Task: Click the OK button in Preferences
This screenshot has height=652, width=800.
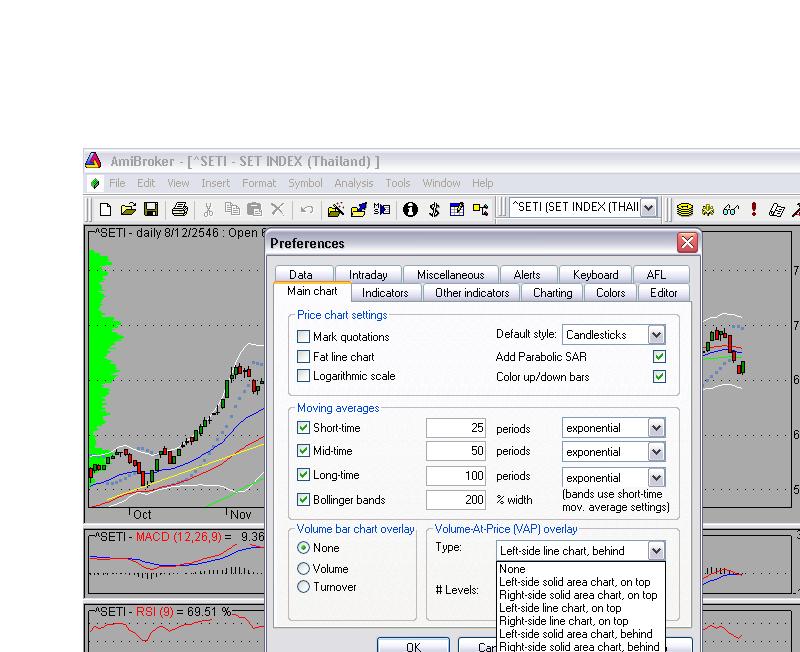Action: (413, 645)
